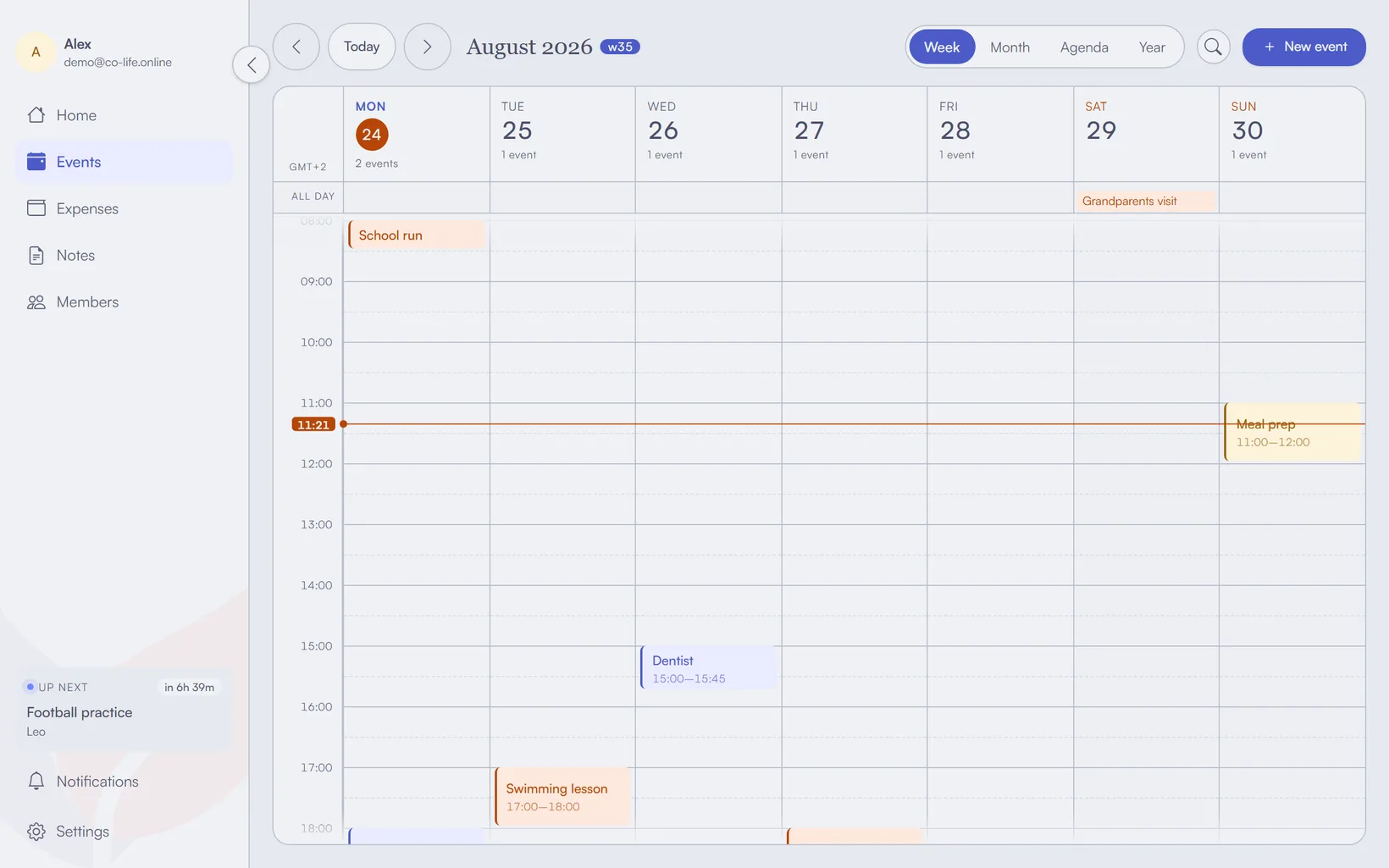Viewport: 1389px width, 868px height.
Task: Click the Notifications bell icon
Action: pyautogui.click(x=36, y=781)
